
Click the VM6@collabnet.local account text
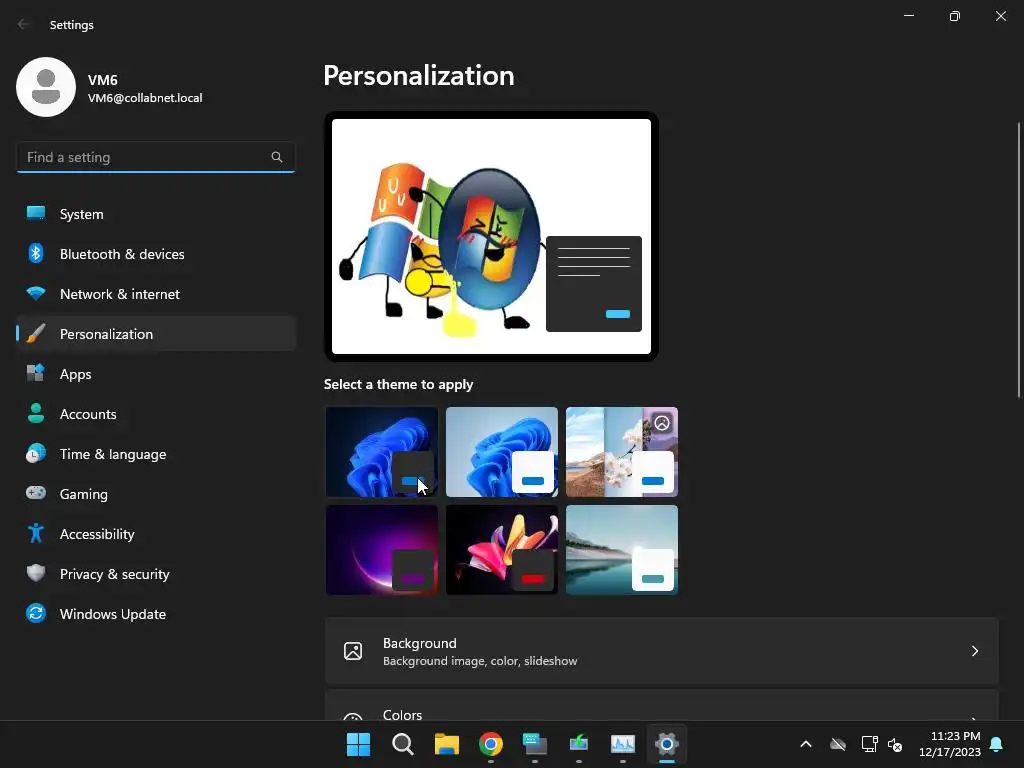tap(145, 98)
